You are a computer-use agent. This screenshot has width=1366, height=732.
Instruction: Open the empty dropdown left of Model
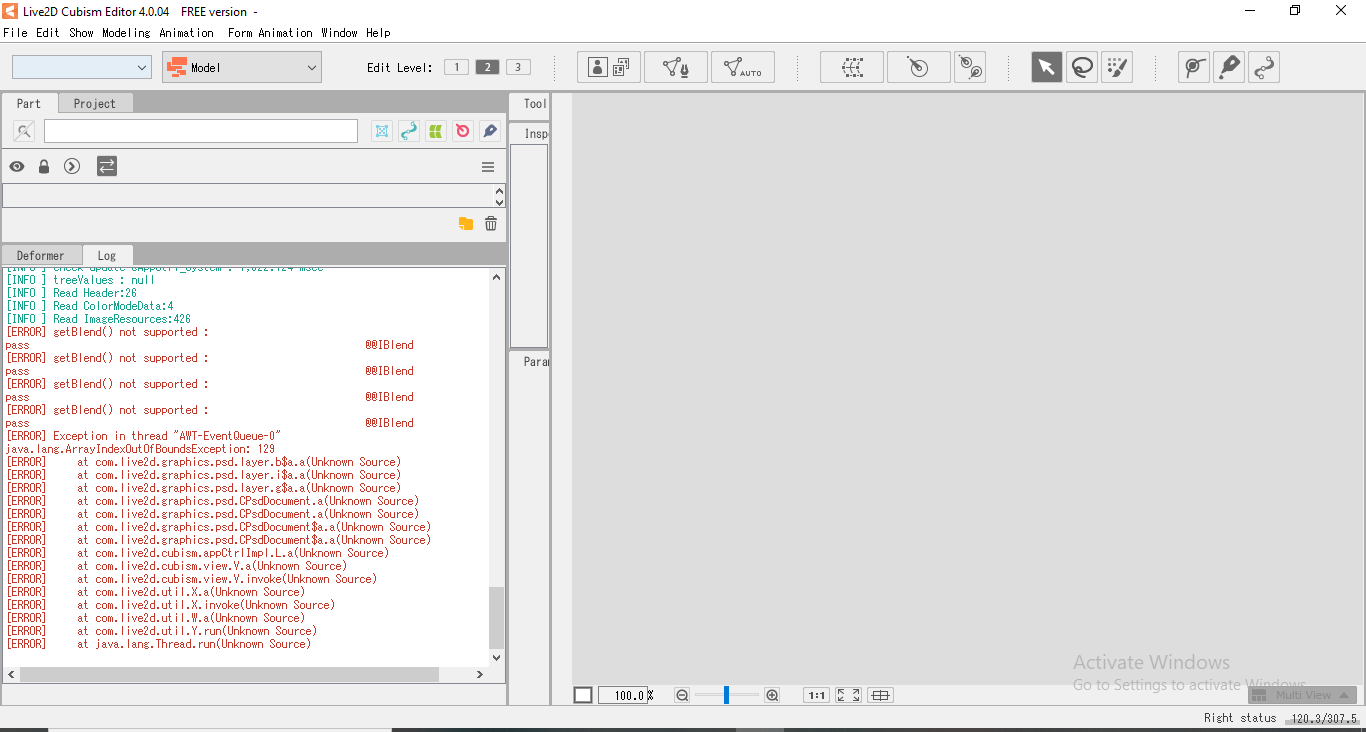(x=81, y=67)
